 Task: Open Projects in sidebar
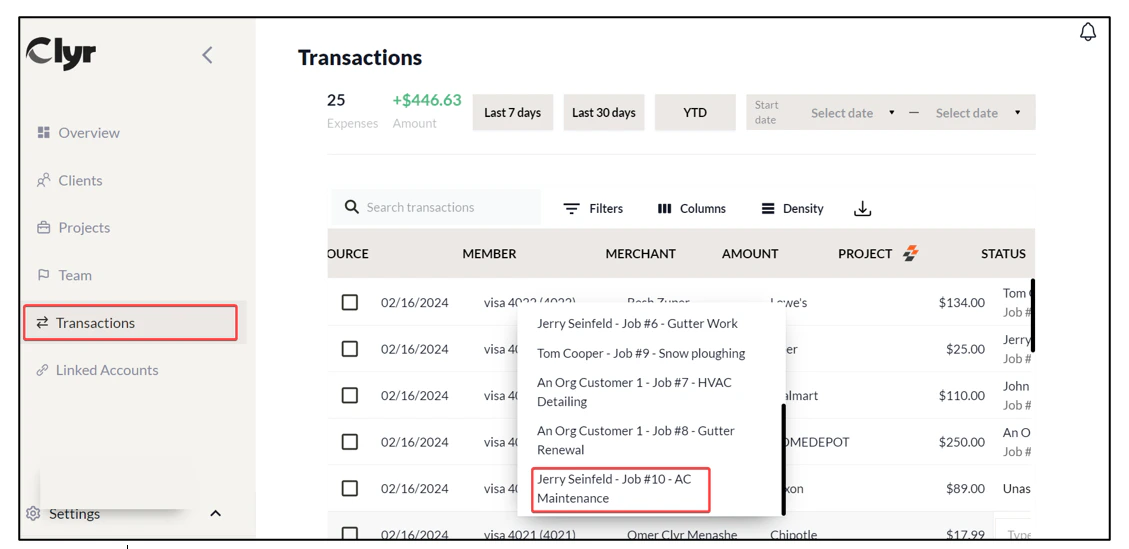tap(73, 228)
